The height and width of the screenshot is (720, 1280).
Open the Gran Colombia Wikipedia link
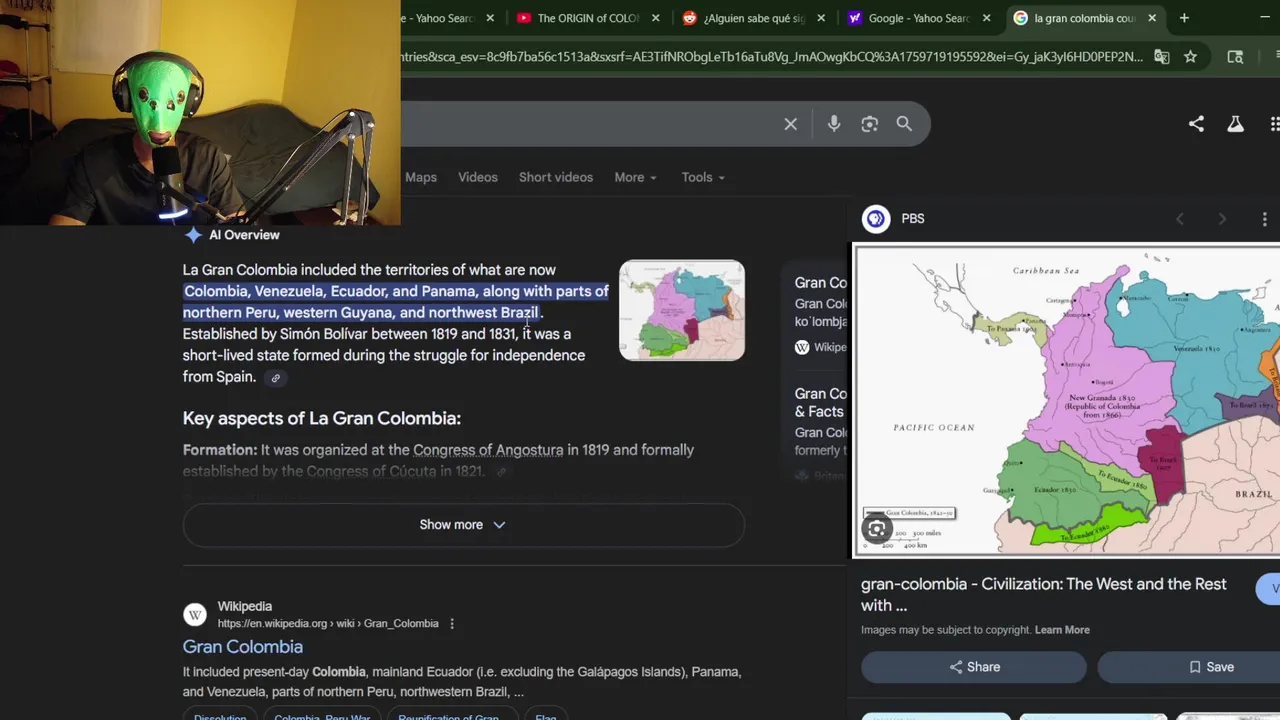click(x=243, y=647)
